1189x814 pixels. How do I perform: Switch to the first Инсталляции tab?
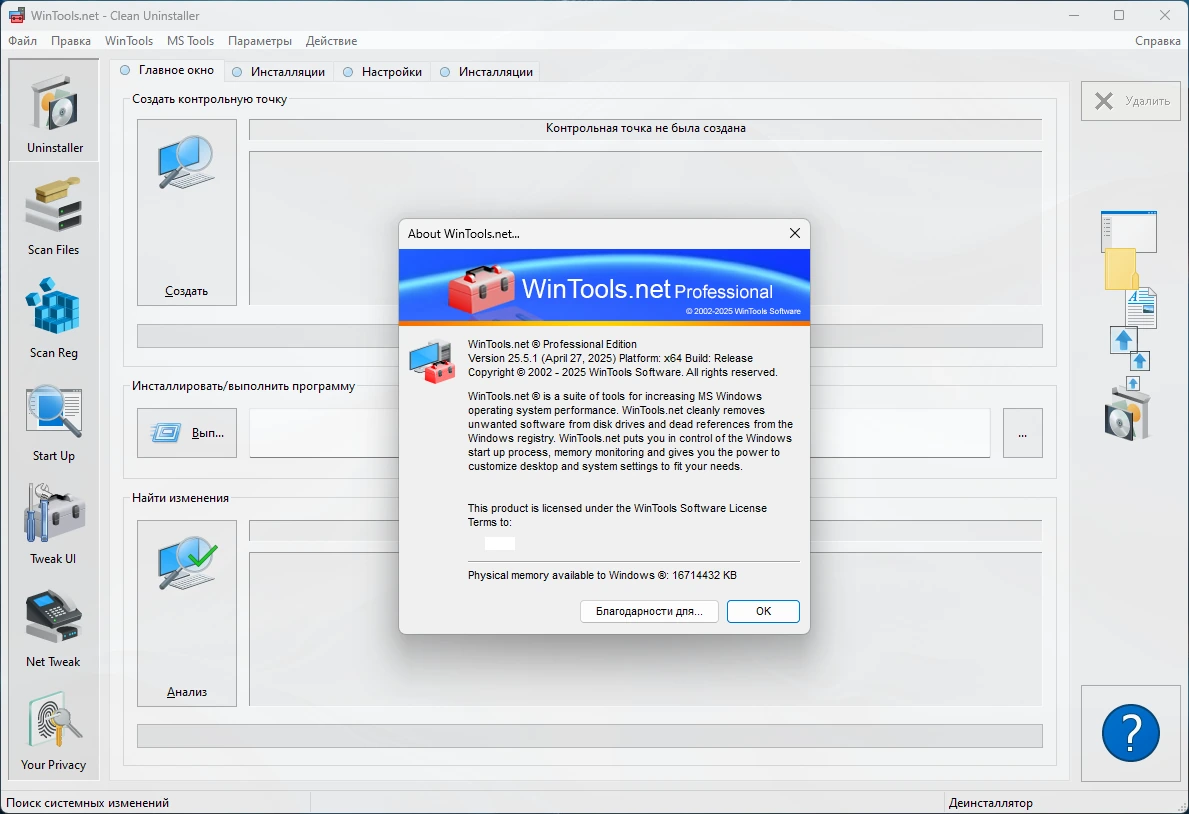click(x=278, y=72)
